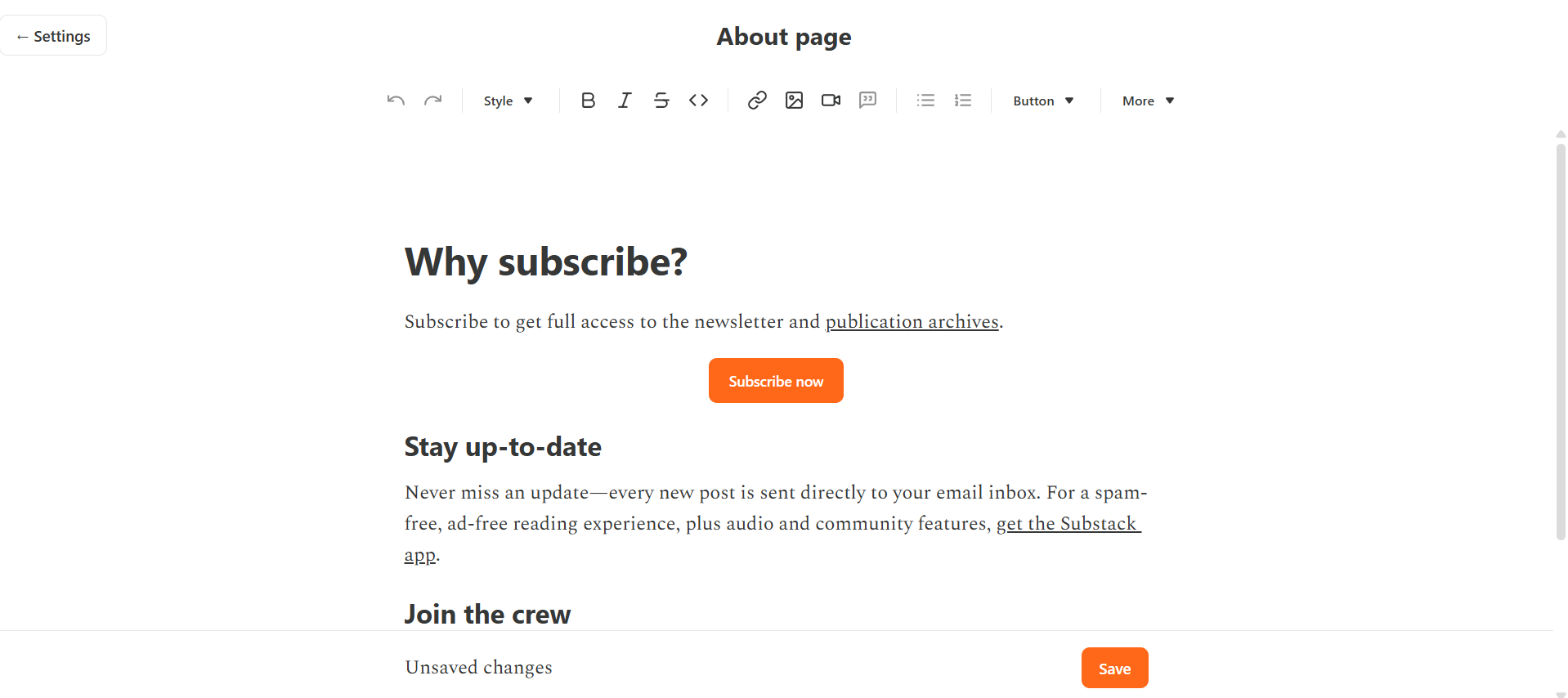The height and width of the screenshot is (698, 1568).
Task: Insert a code block
Action: (699, 100)
